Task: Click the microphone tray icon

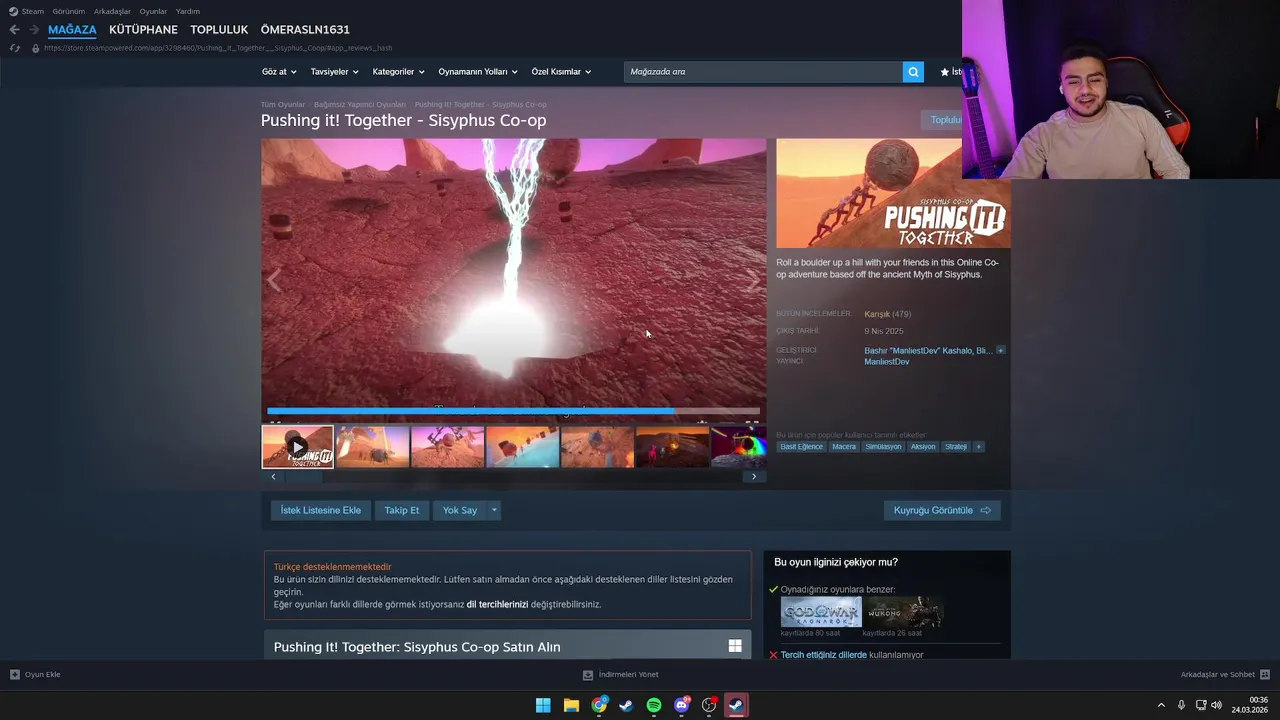Action: (1181, 705)
